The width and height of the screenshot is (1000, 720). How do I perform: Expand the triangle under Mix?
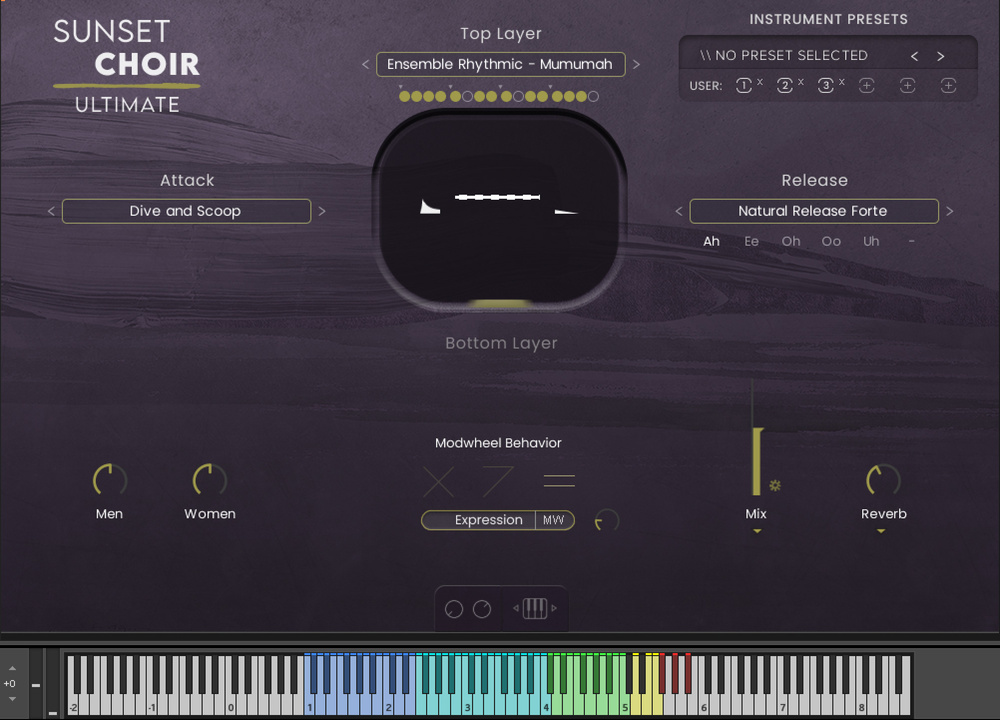(x=757, y=531)
